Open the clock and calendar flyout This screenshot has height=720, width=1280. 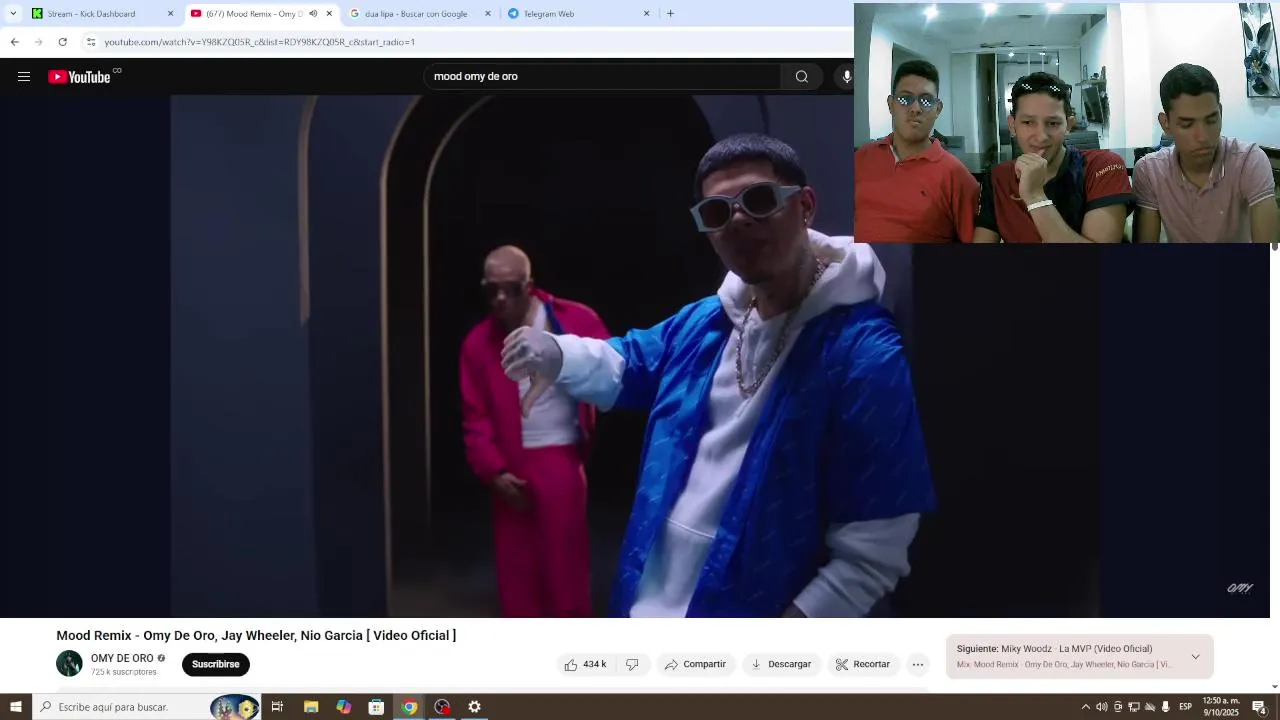1221,707
